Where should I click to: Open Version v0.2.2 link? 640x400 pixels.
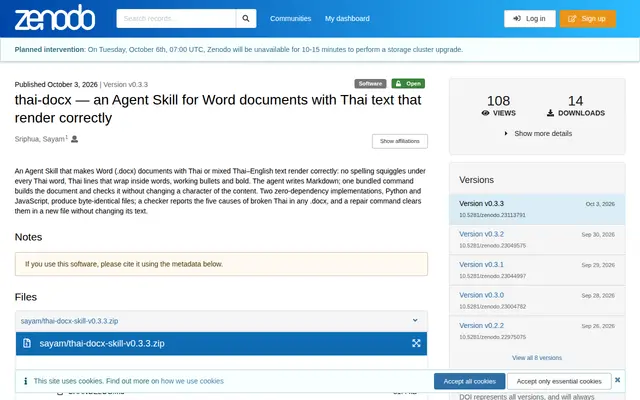[x=481, y=325]
